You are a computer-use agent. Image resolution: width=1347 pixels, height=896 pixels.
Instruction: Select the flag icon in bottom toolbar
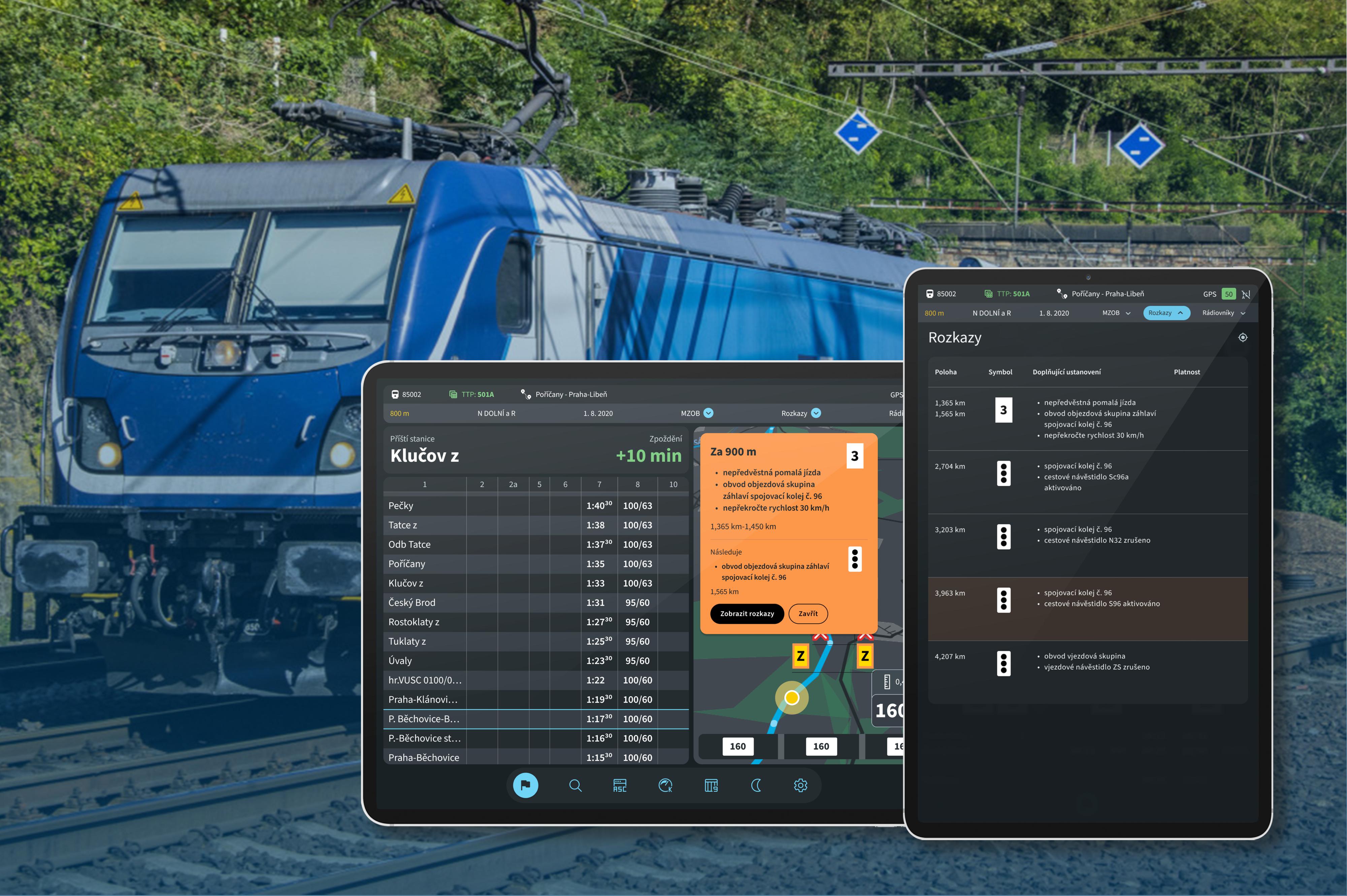coord(525,785)
